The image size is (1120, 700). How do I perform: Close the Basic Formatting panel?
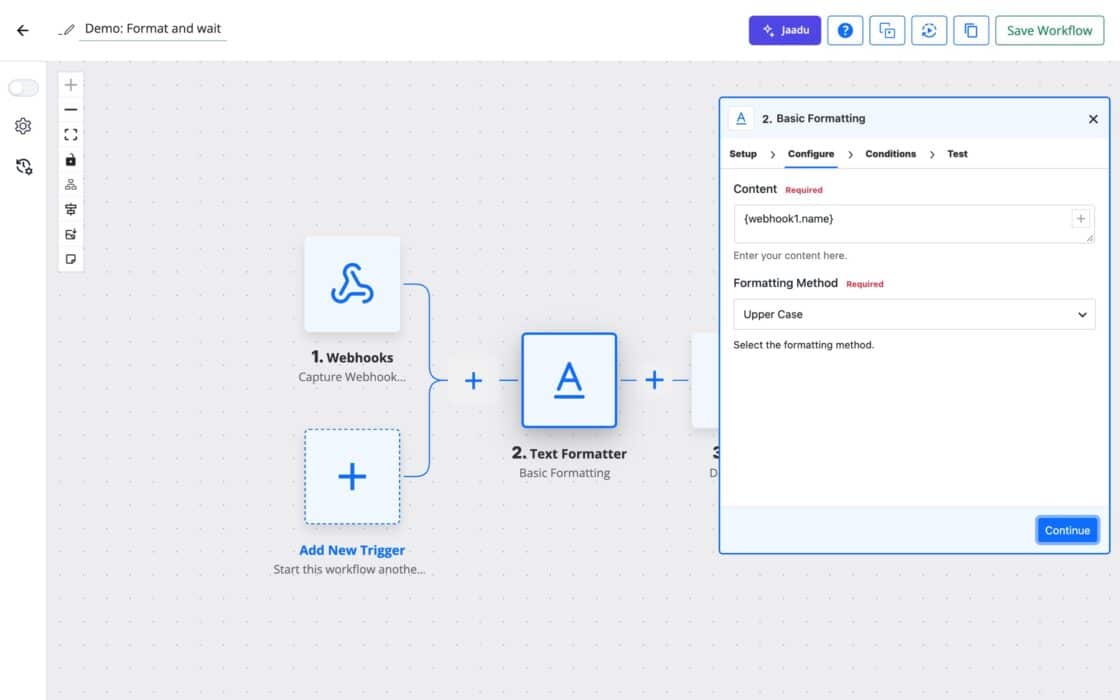coord(1093,119)
